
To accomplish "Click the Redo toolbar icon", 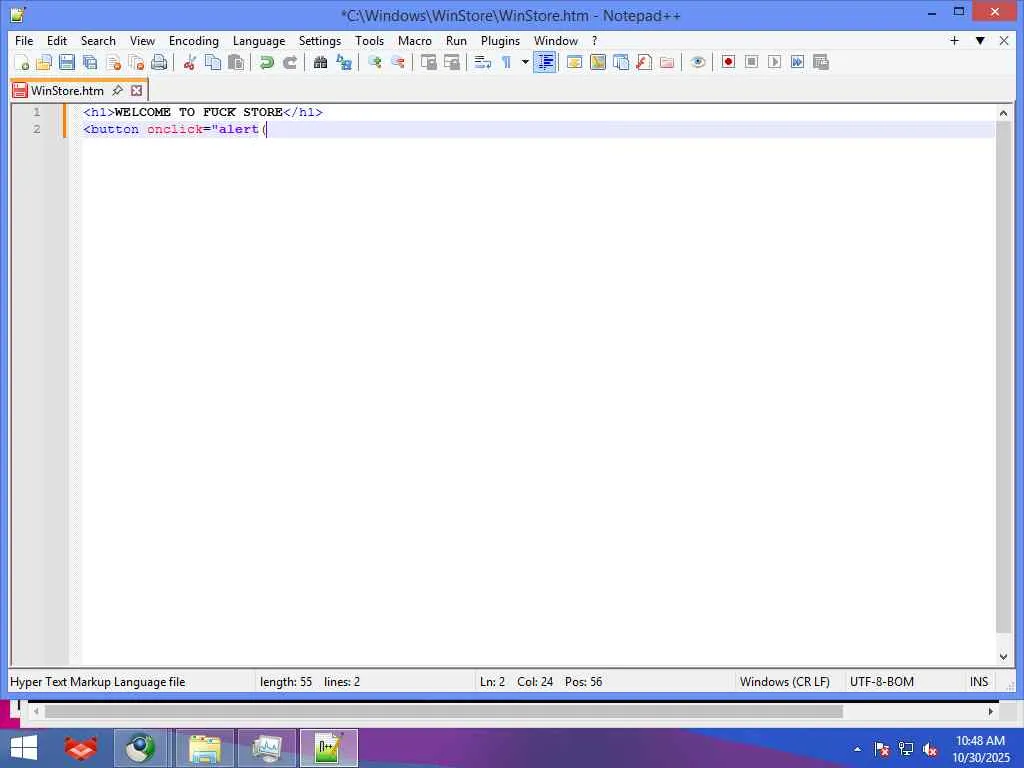I will [290, 63].
